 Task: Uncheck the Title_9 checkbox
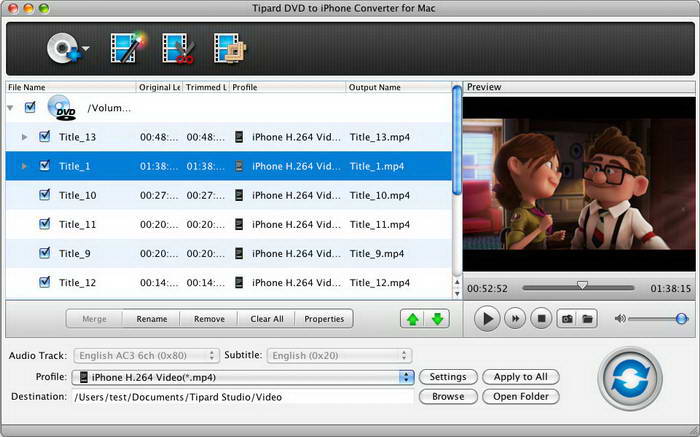44,253
